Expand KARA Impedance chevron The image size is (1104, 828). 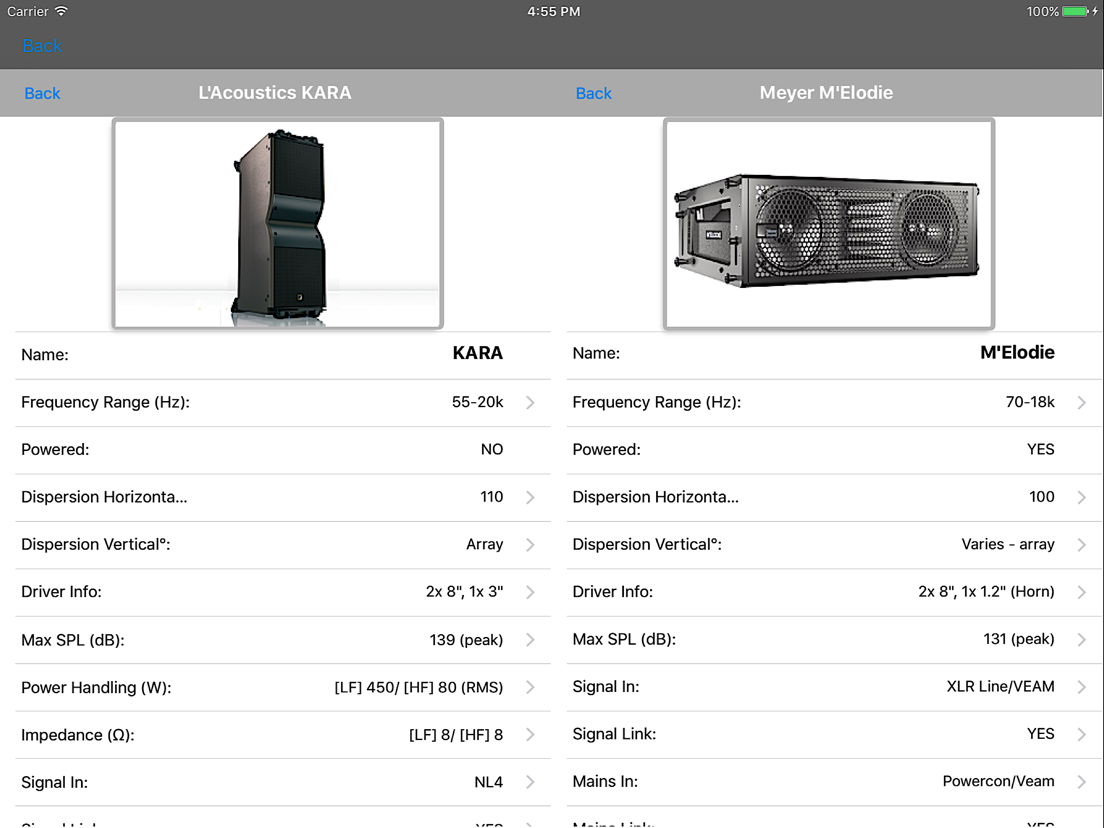click(530, 734)
